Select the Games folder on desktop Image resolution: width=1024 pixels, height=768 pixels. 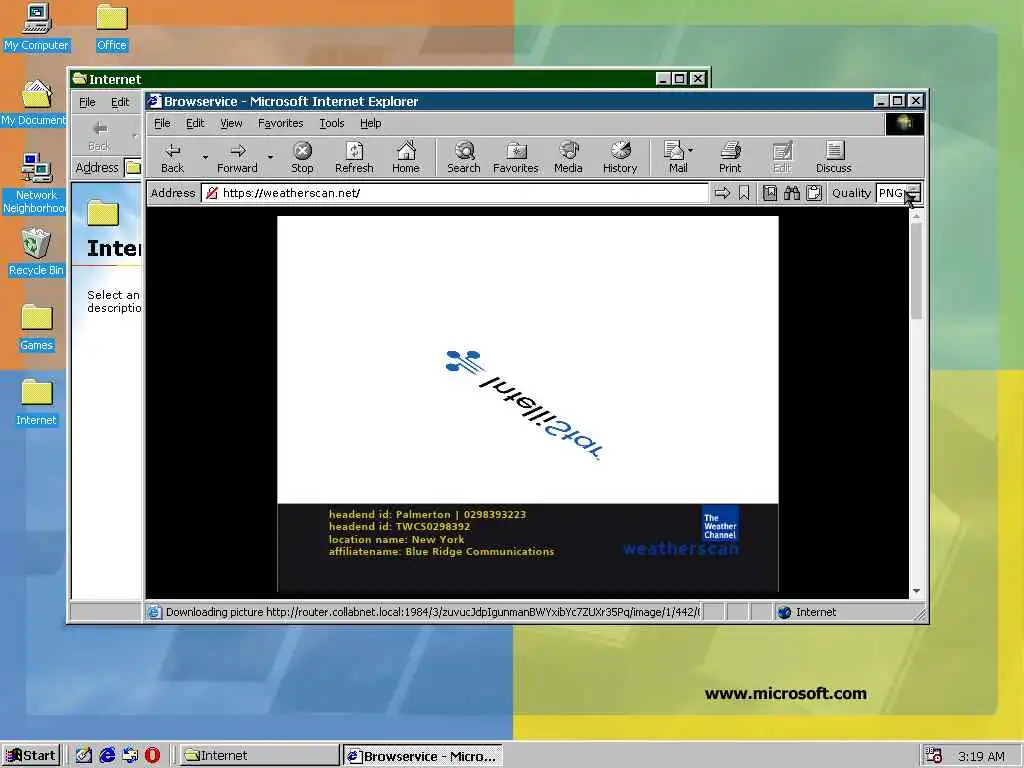(36, 327)
